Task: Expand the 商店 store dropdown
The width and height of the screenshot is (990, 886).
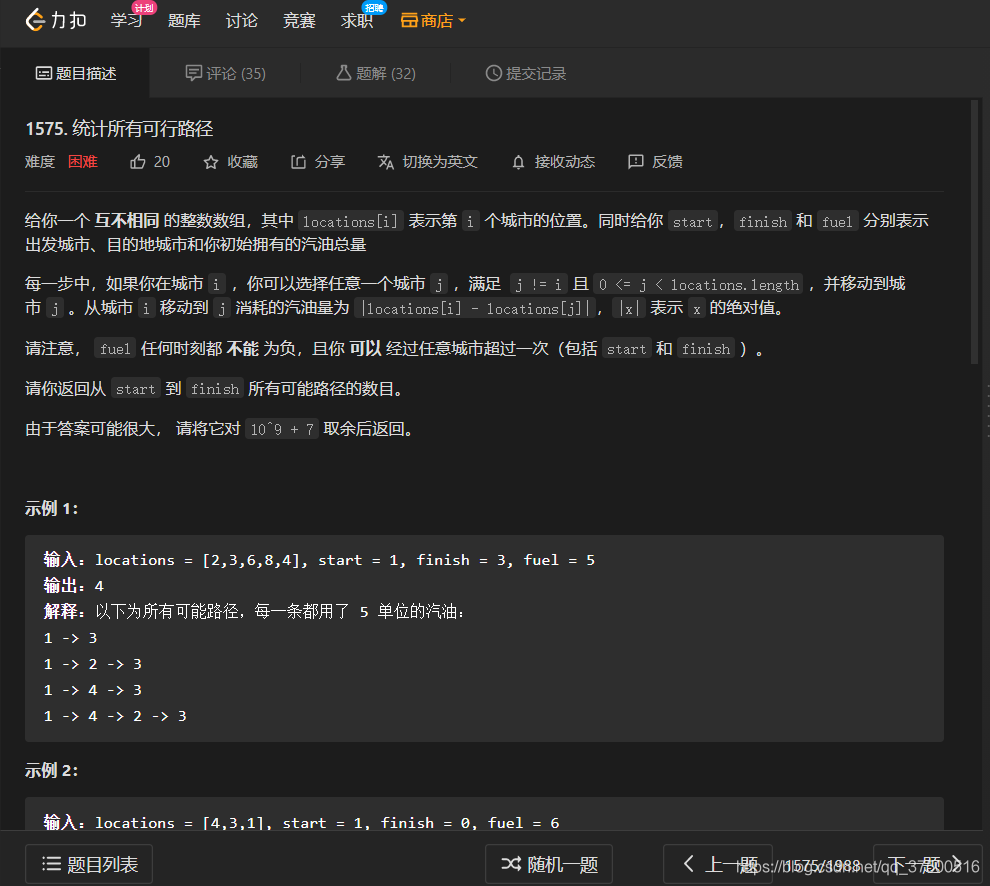Action: (x=434, y=21)
